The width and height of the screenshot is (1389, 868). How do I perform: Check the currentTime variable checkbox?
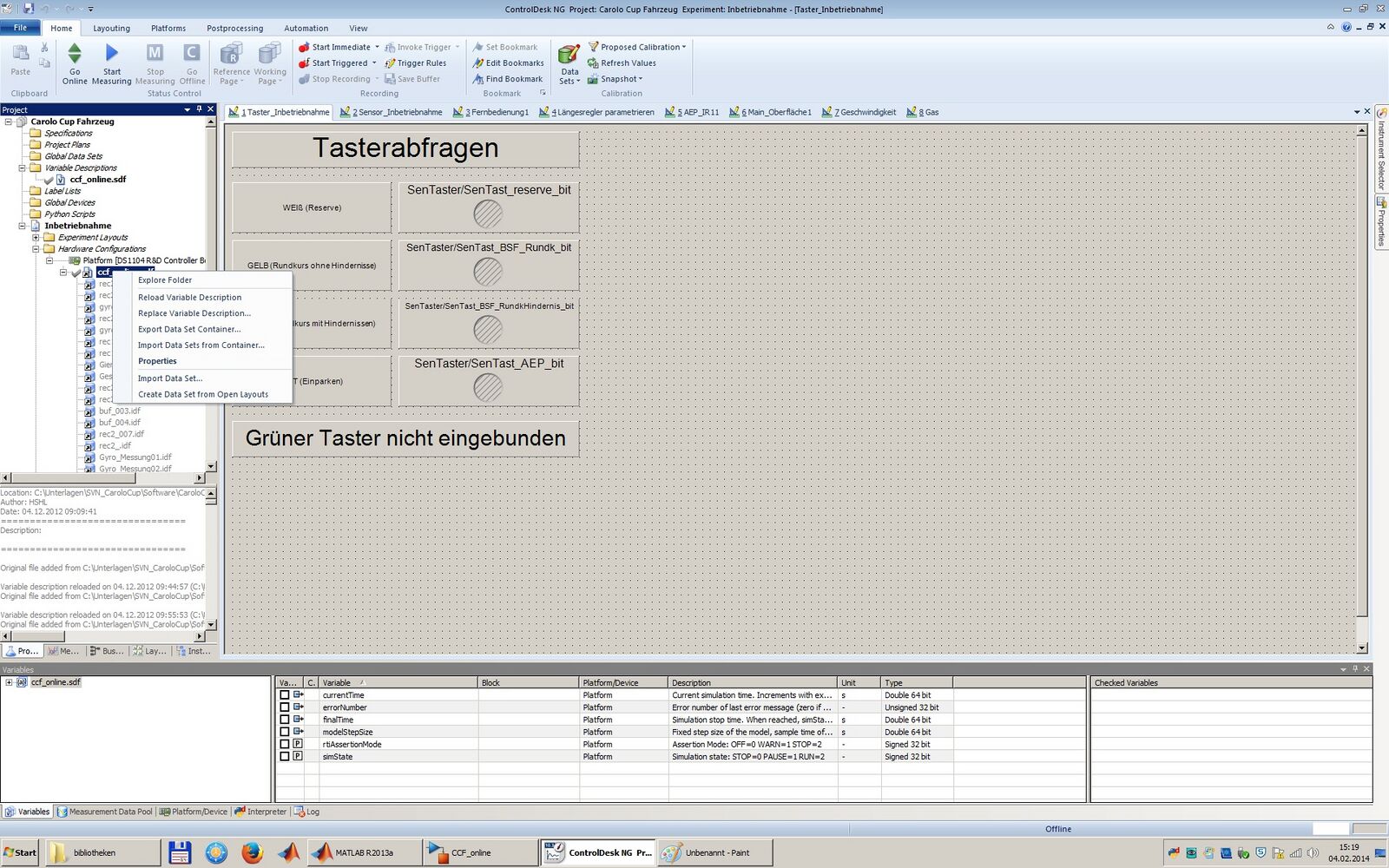pyautogui.click(x=284, y=695)
